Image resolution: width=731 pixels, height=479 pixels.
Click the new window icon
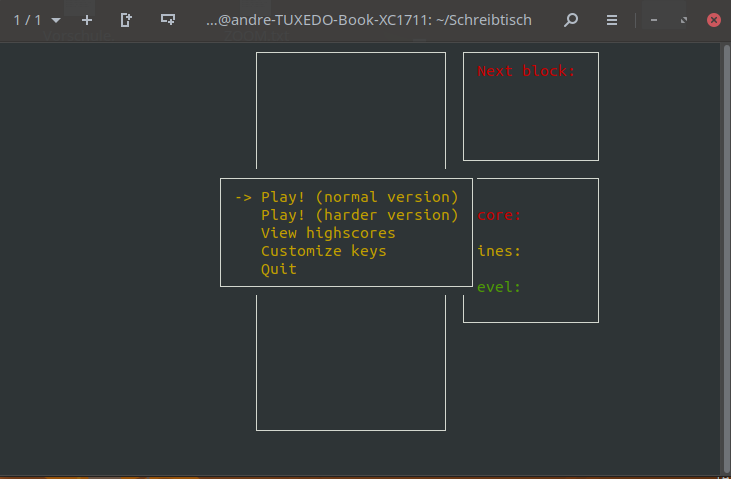[x=126, y=20]
